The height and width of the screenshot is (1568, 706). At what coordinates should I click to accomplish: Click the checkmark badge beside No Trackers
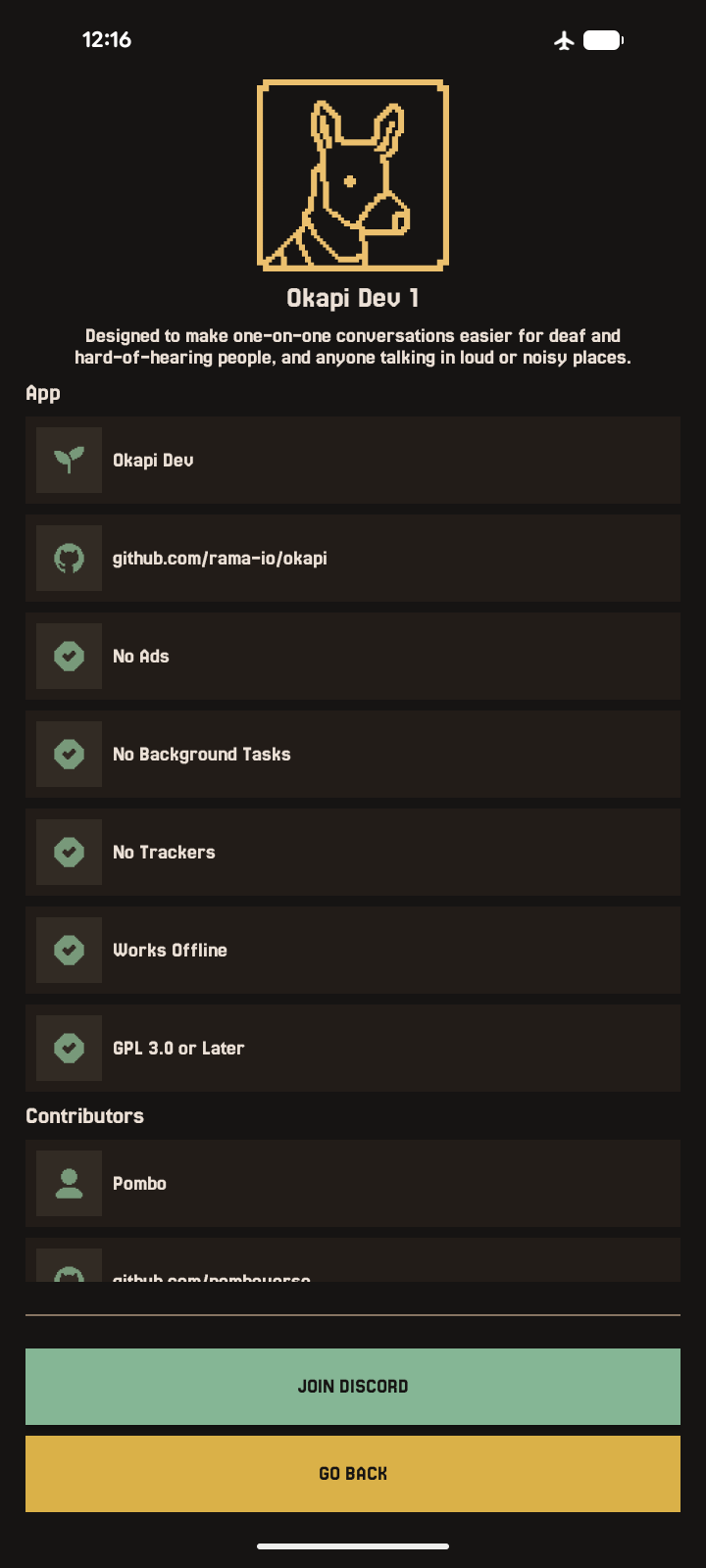pos(69,852)
